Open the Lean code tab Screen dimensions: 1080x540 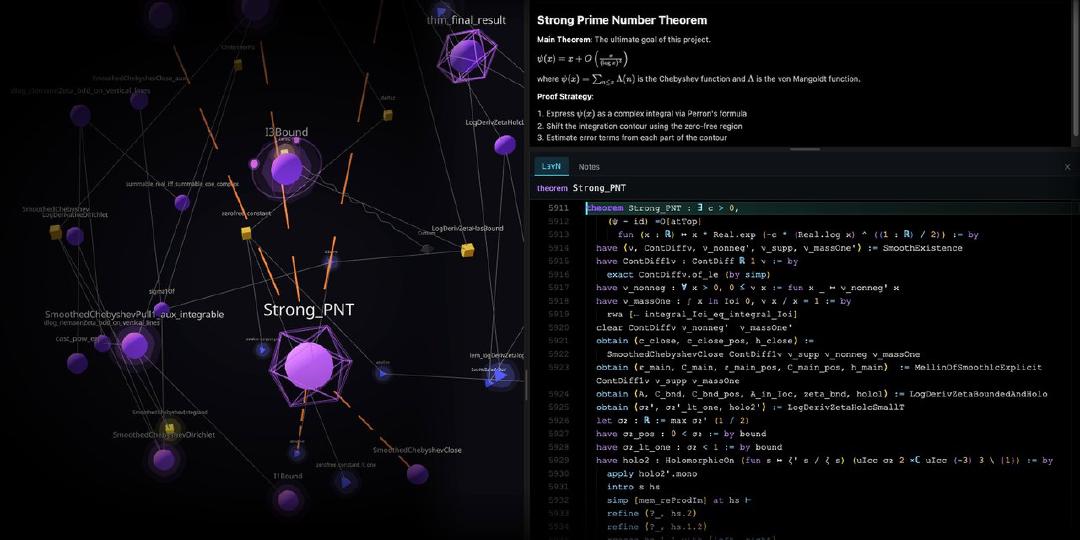tap(550, 167)
